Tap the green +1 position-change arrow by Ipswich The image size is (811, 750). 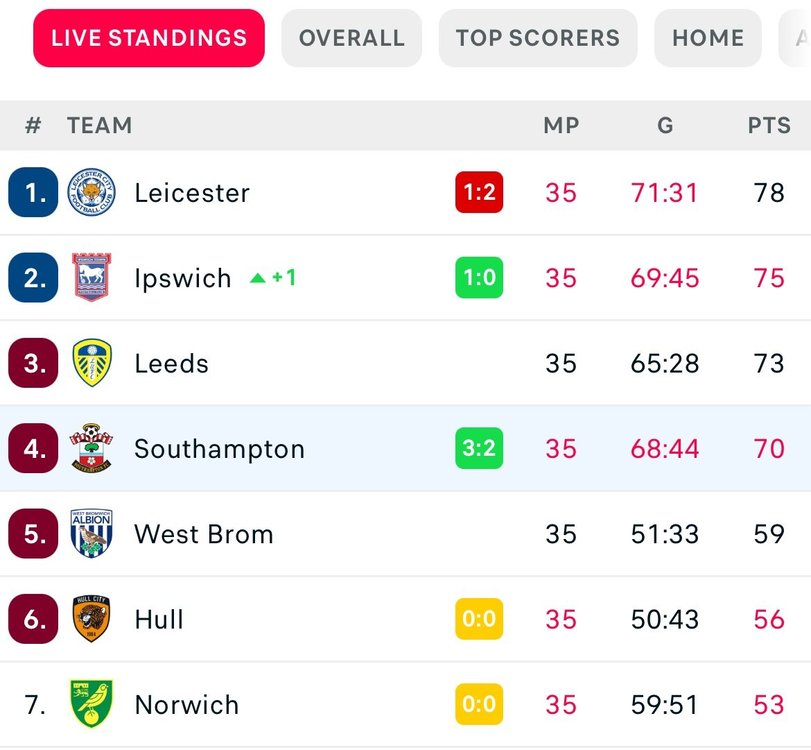tap(273, 278)
